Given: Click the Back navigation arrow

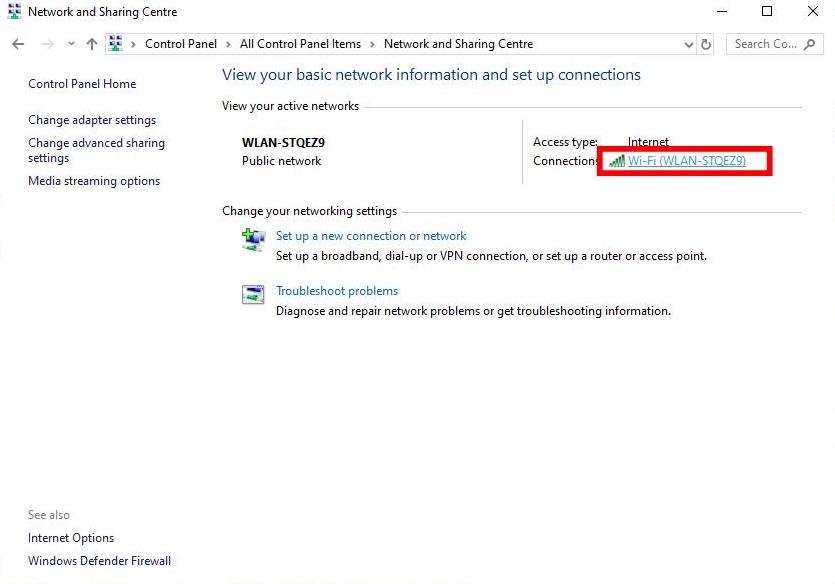Looking at the screenshot, I should (18, 44).
